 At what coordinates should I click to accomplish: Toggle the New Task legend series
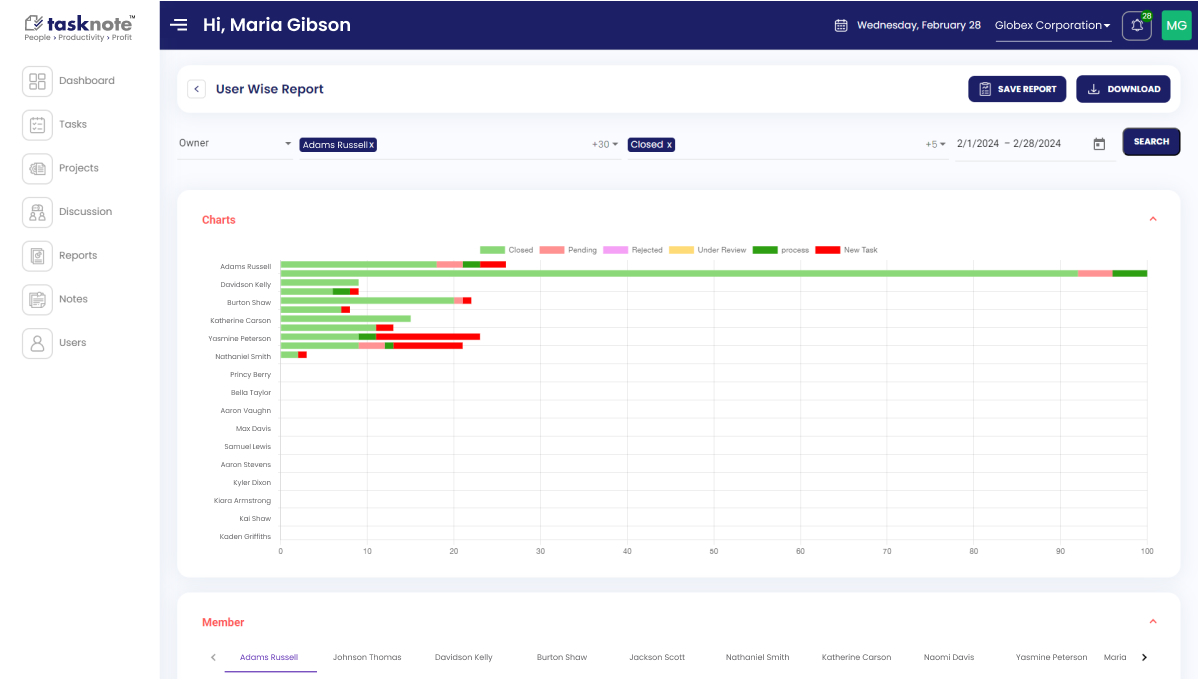pyautogui.click(x=846, y=250)
